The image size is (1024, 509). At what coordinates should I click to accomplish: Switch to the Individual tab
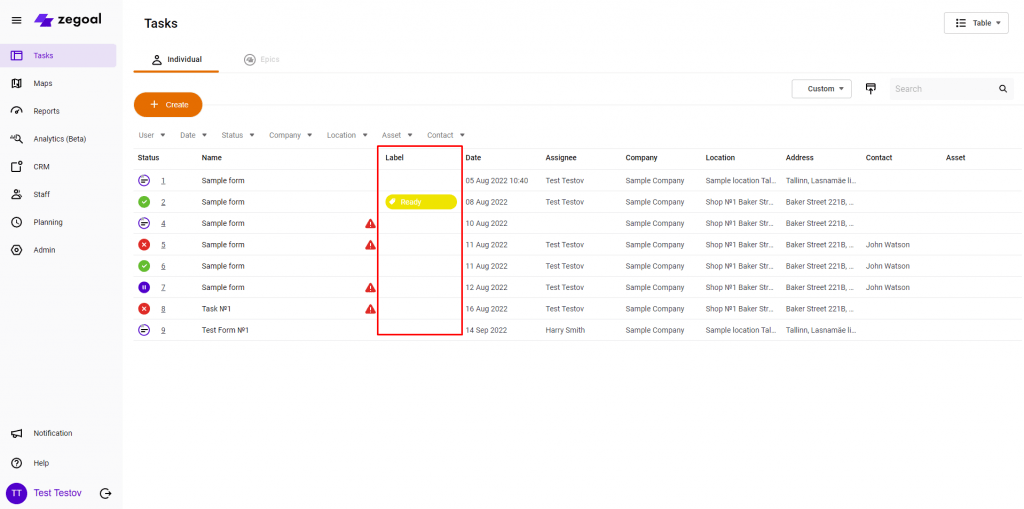pyautogui.click(x=176, y=60)
